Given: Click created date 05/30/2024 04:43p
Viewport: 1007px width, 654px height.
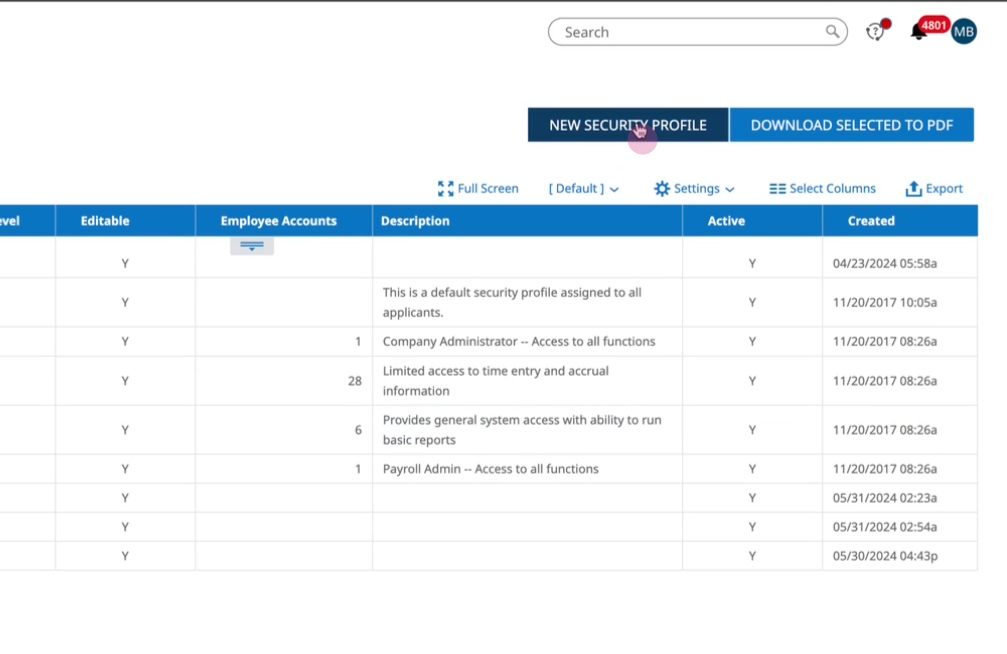Looking at the screenshot, I should [884, 556].
